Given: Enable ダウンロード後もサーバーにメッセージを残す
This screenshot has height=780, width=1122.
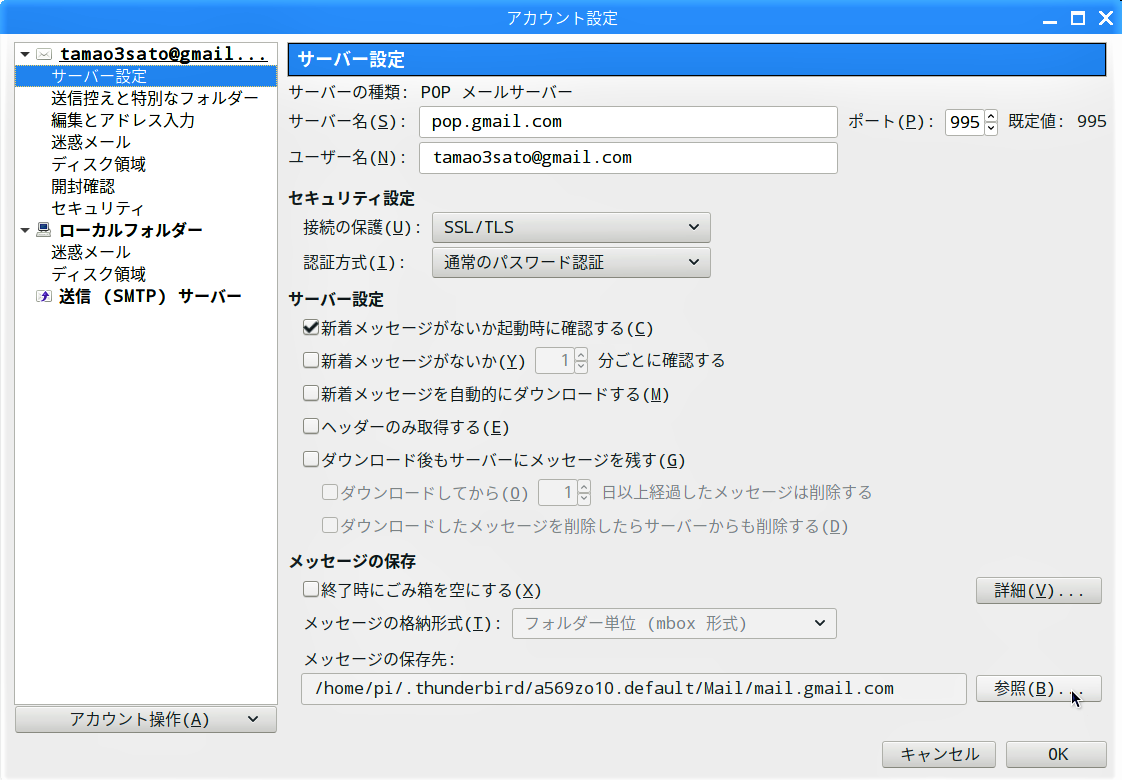Looking at the screenshot, I should 311,459.
